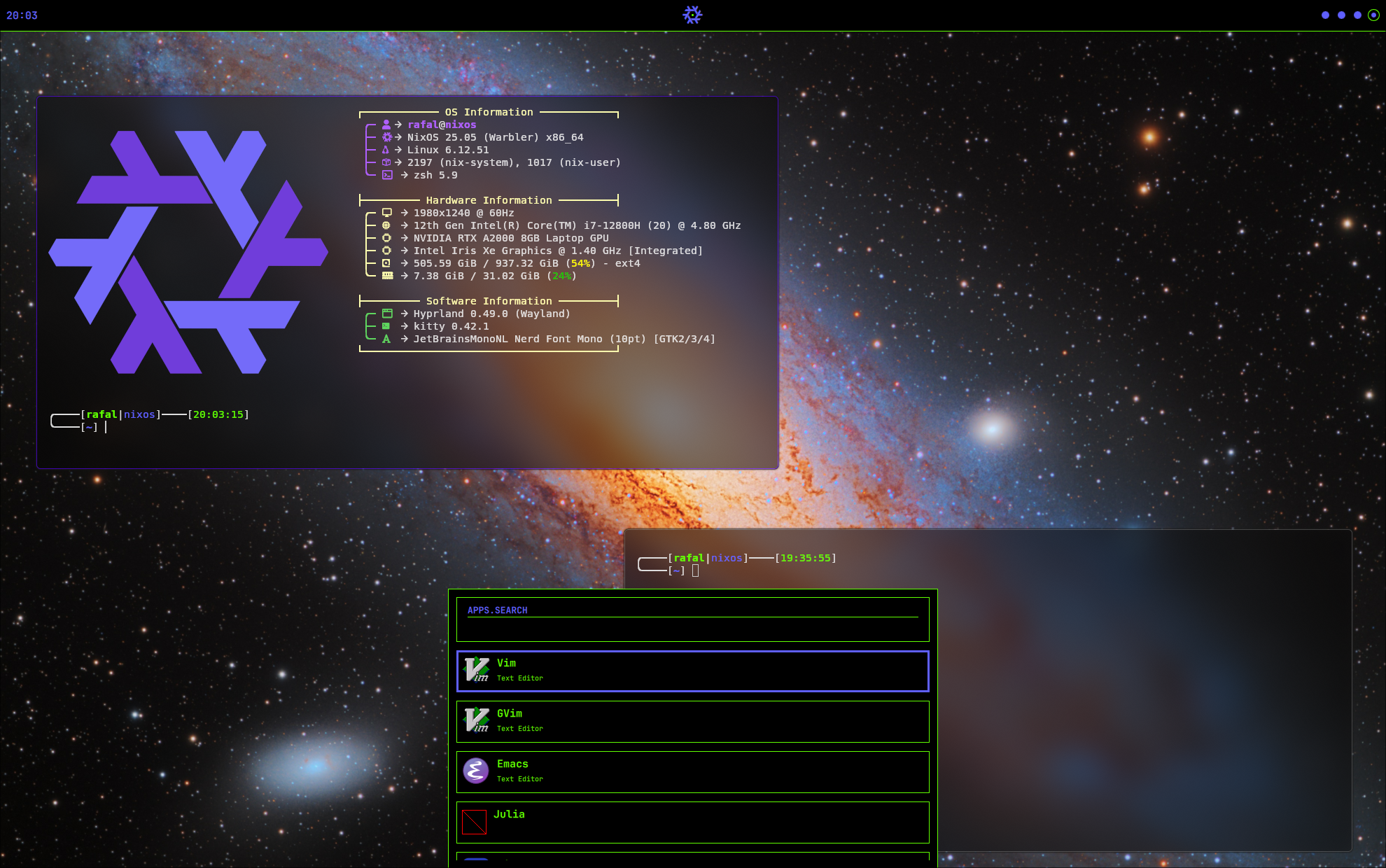The image size is (1386, 868).
Task: Click the partially visible blue app icon
Action: coord(476,859)
